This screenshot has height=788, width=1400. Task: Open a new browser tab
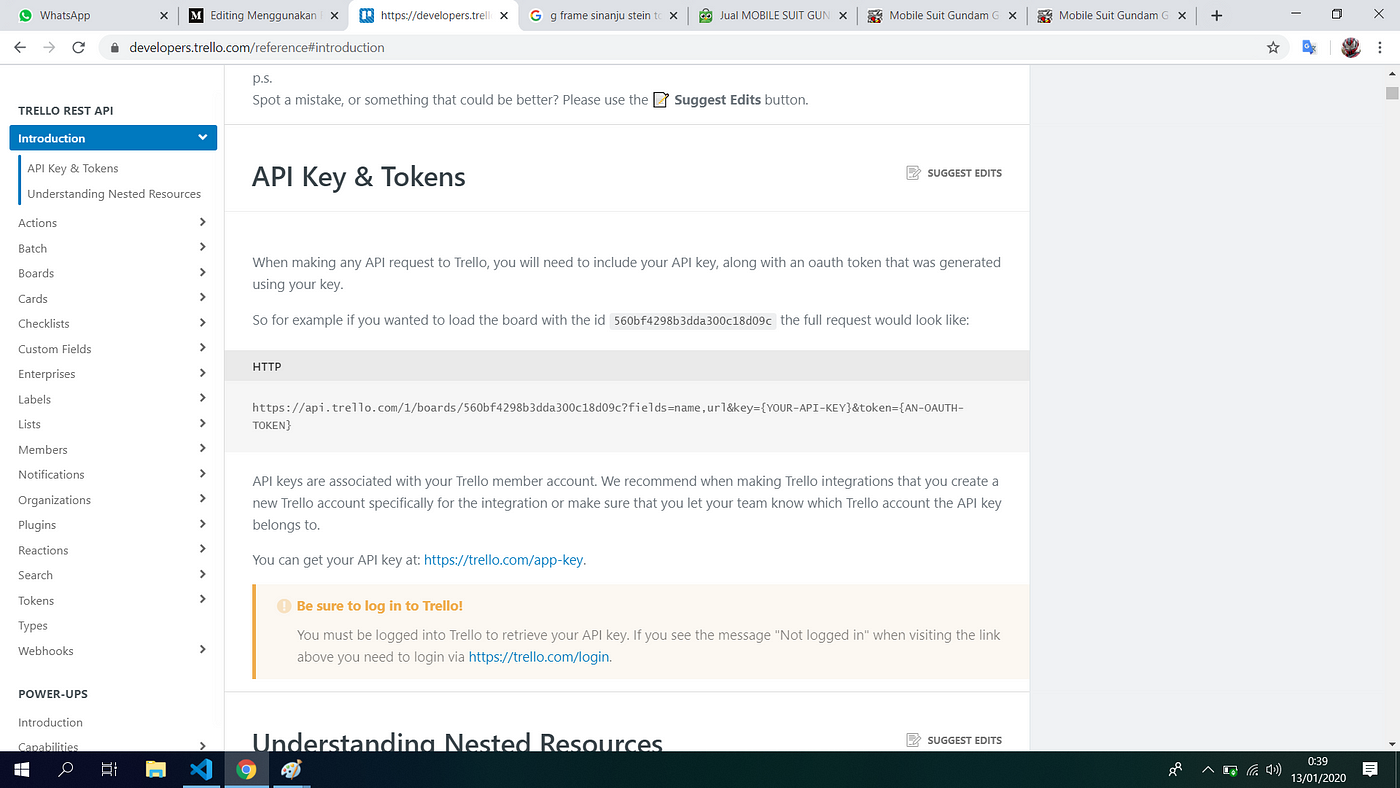(x=1216, y=16)
